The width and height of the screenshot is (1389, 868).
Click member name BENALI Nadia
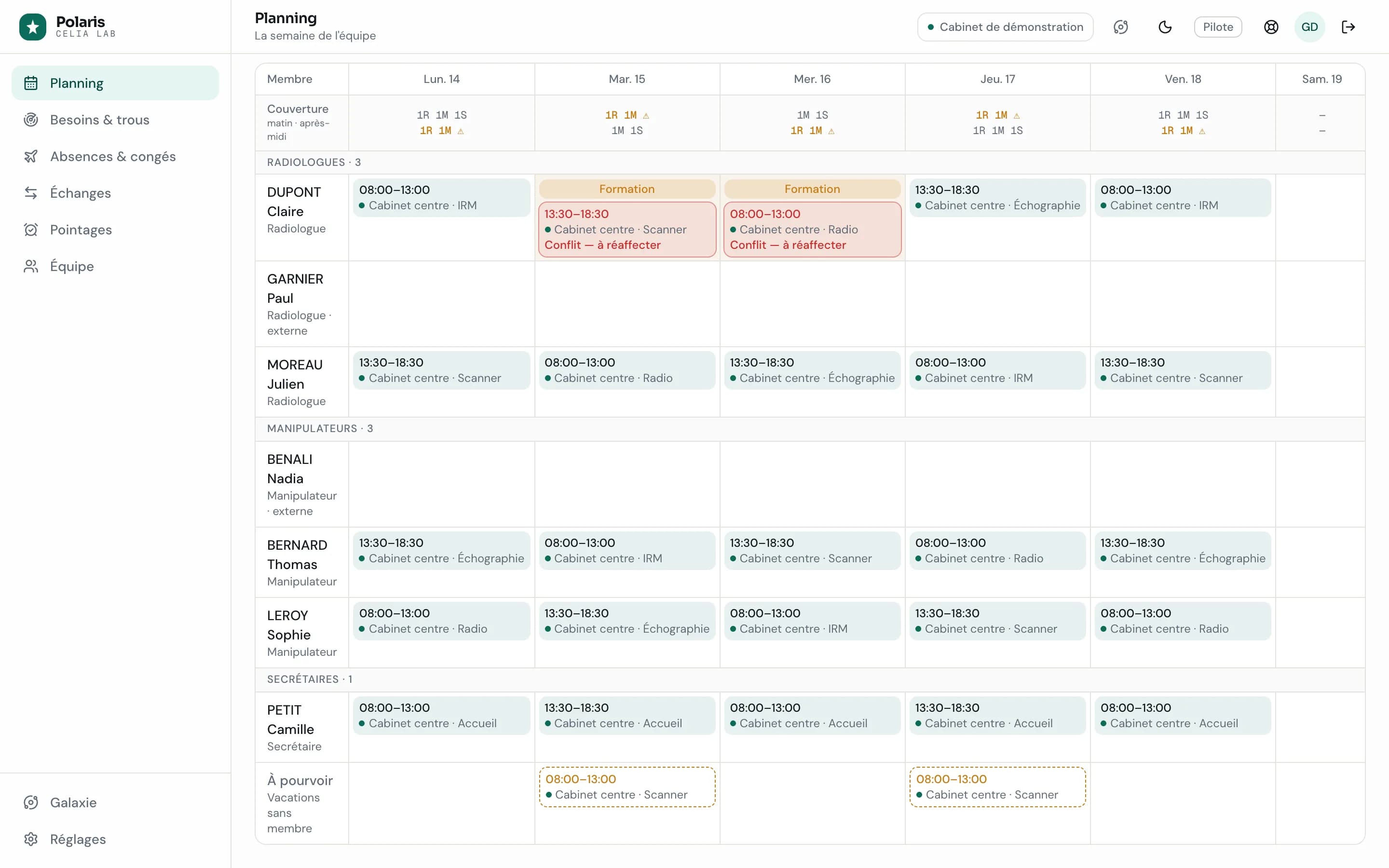[290, 469]
